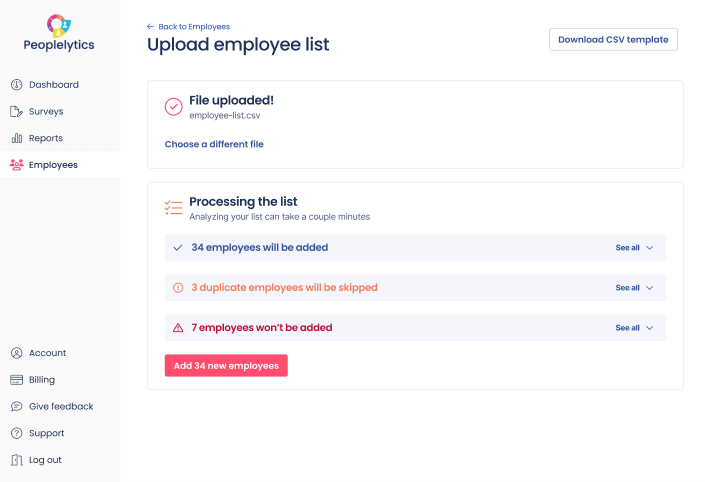The height and width of the screenshot is (482, 705).
Task: Expand See all for employees not added
Action: [x=634, y=328]
